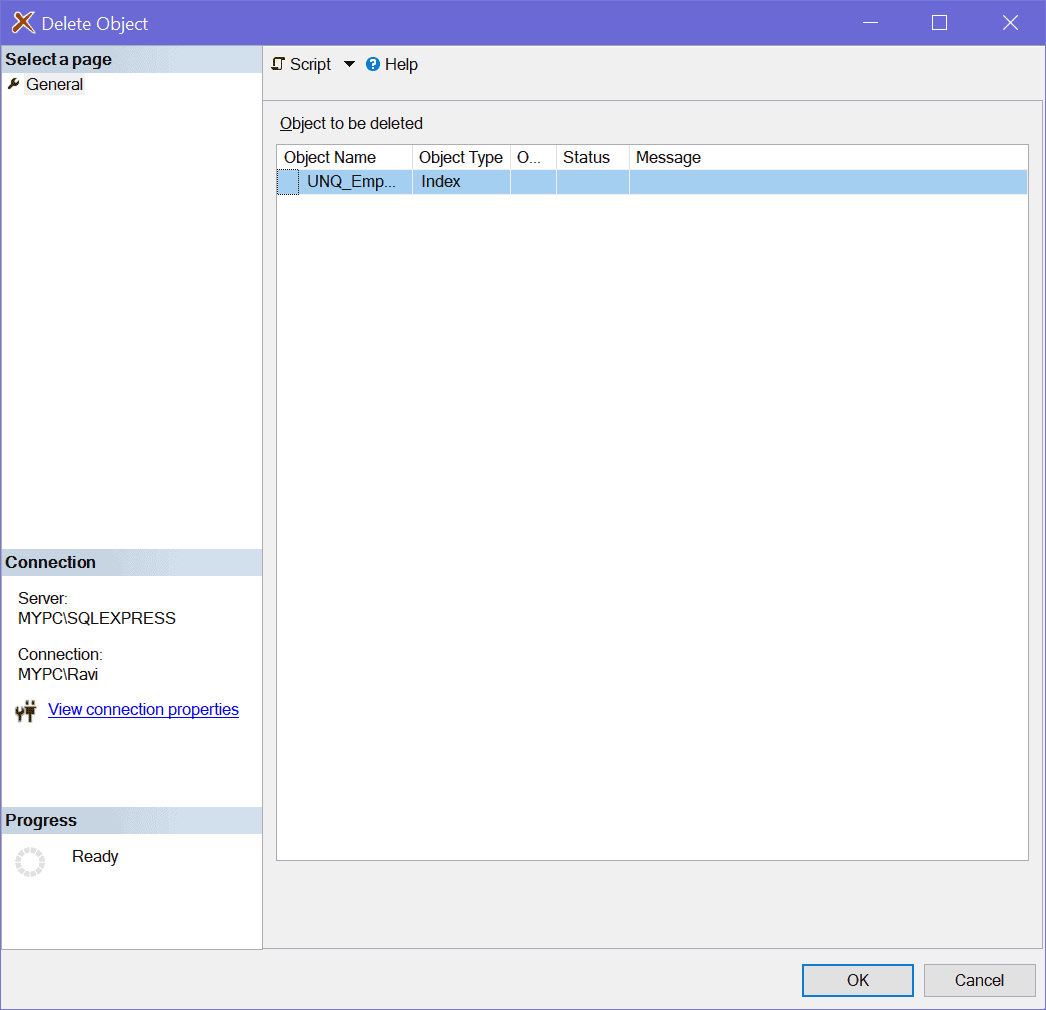Image resolution: width=1046 pixels, height=1010 pixels.
Task: Click the connection properties plug icon
Action: tap(26, 711)
